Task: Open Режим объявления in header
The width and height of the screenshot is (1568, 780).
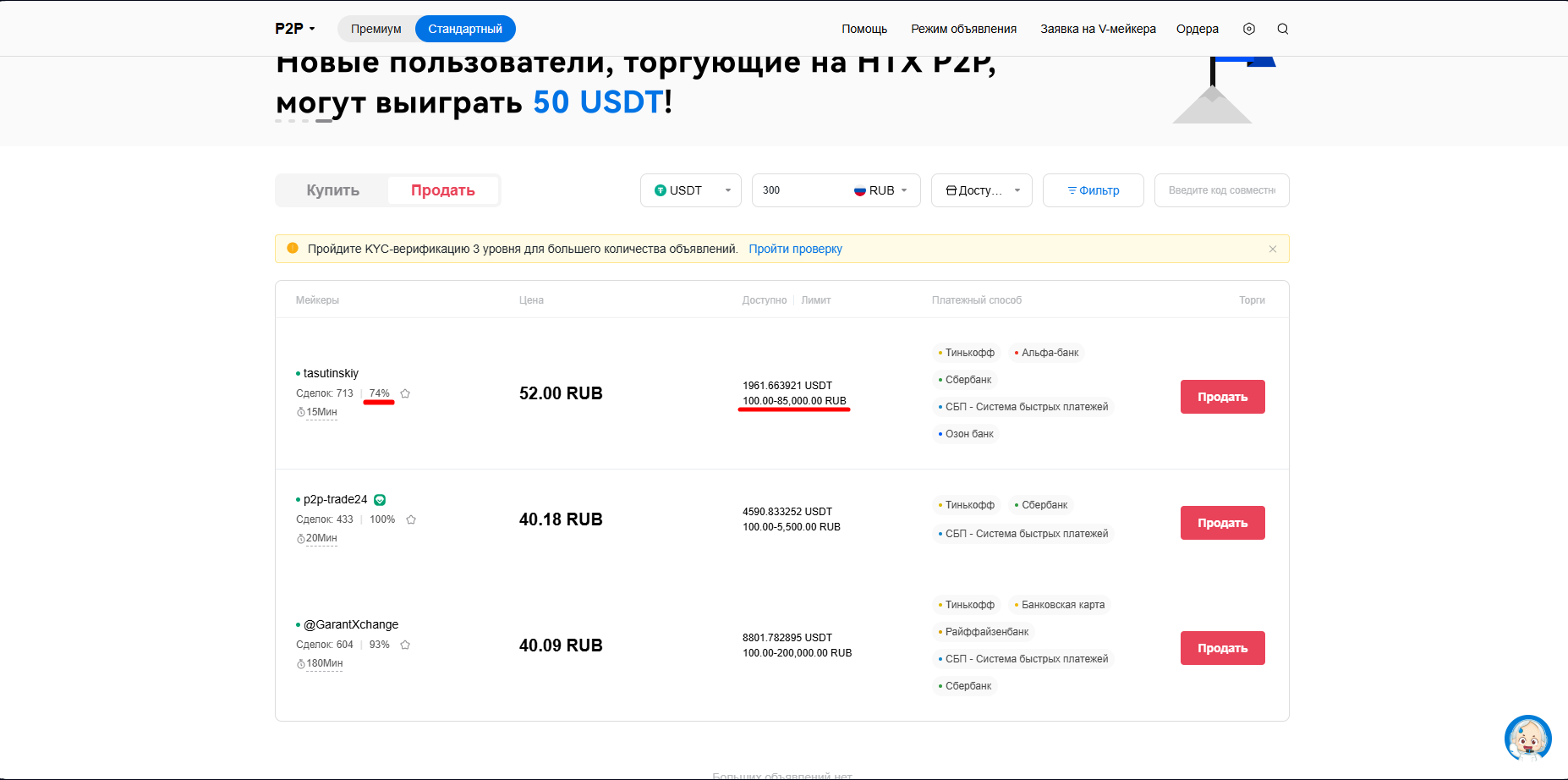Action: click(964, 29)
